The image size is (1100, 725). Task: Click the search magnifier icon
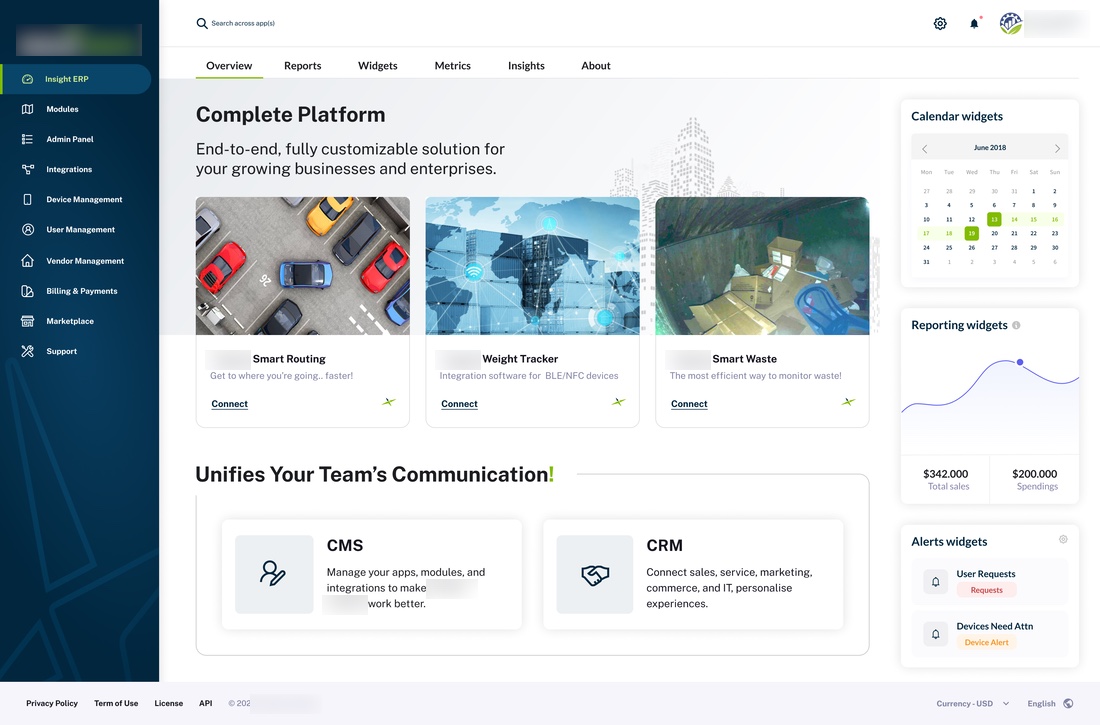coord(201,24)
